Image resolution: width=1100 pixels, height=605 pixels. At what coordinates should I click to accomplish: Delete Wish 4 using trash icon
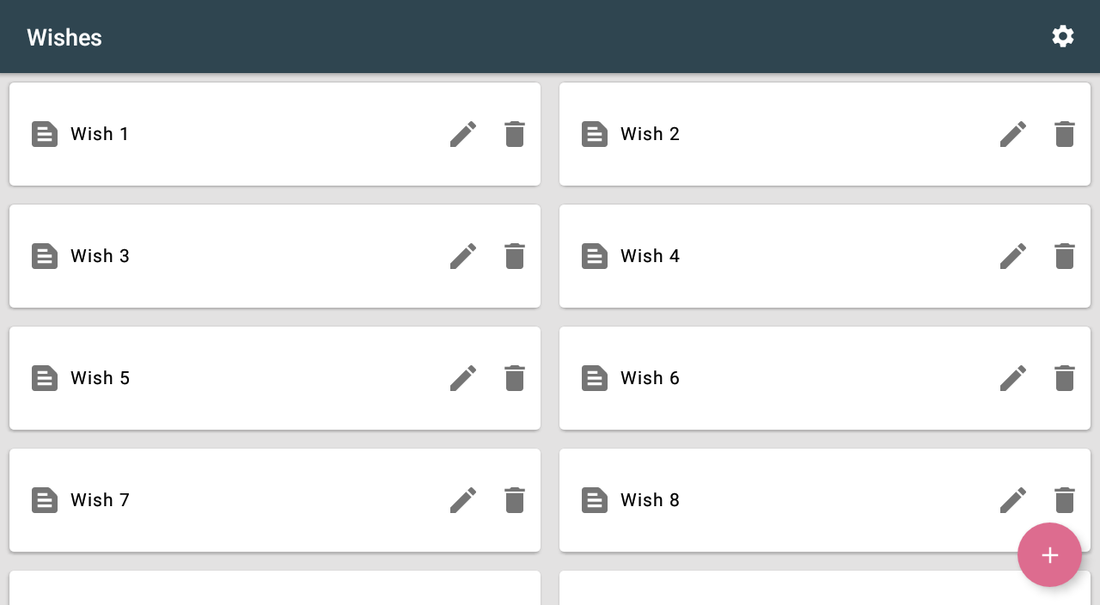(1064, 256)
